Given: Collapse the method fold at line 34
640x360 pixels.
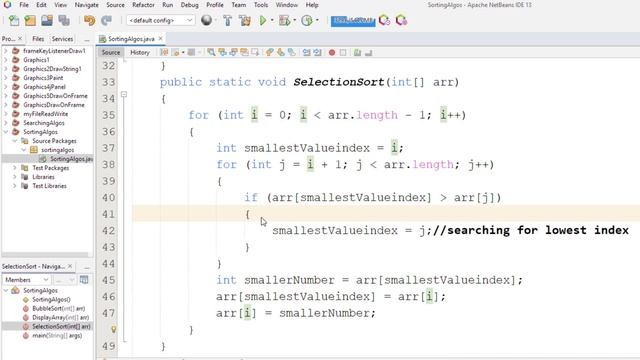Looking at the screenshot, I should 124,95.
